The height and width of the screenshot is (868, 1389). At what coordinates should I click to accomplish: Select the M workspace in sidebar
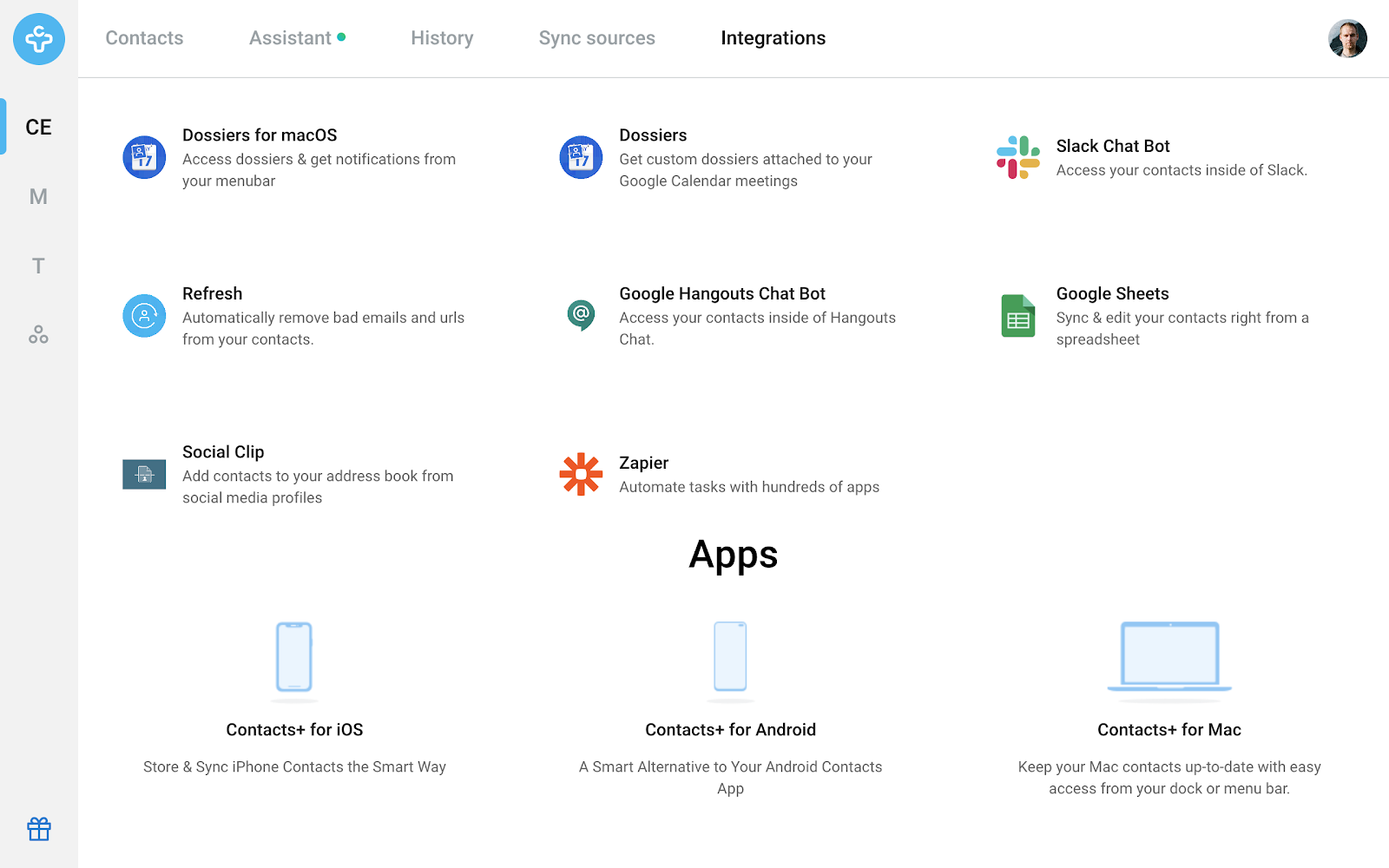point(39,196)
